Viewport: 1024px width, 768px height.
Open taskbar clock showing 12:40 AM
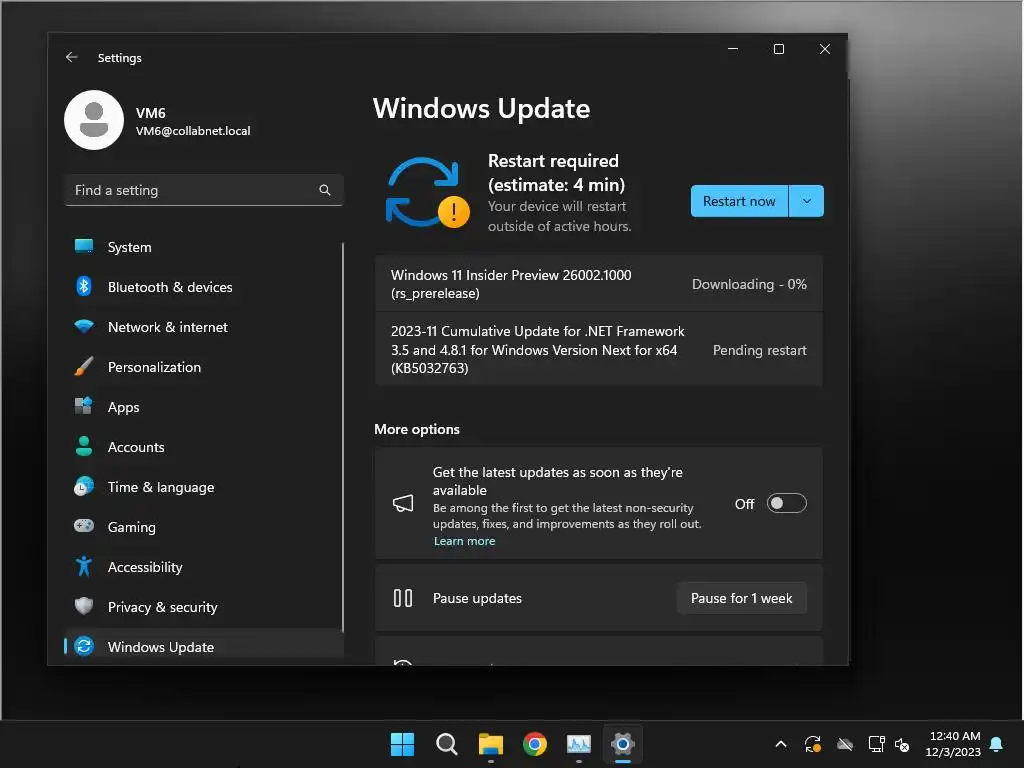coord(955,744)
